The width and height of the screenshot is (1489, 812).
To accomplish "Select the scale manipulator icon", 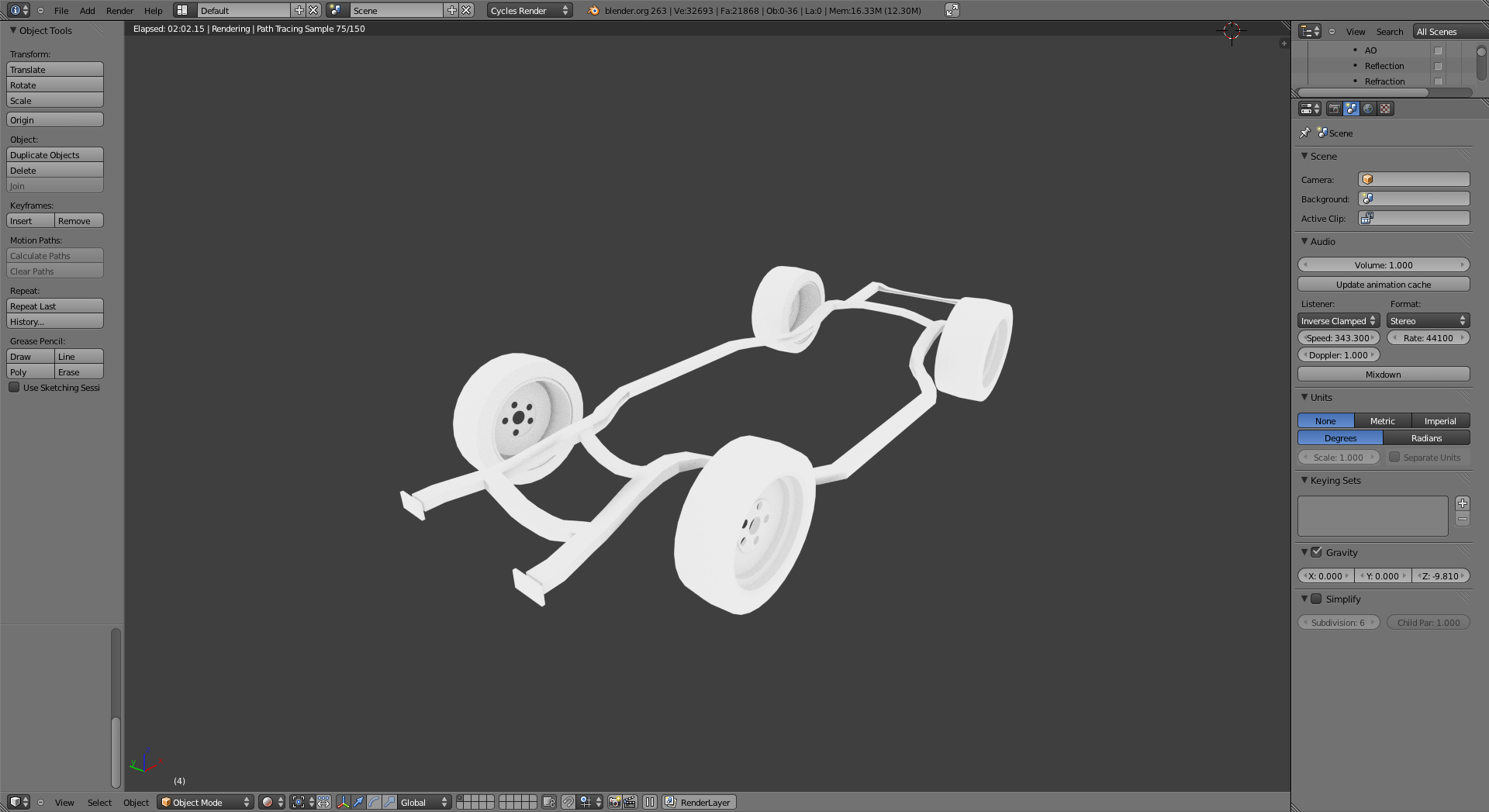I will [389, 802].
